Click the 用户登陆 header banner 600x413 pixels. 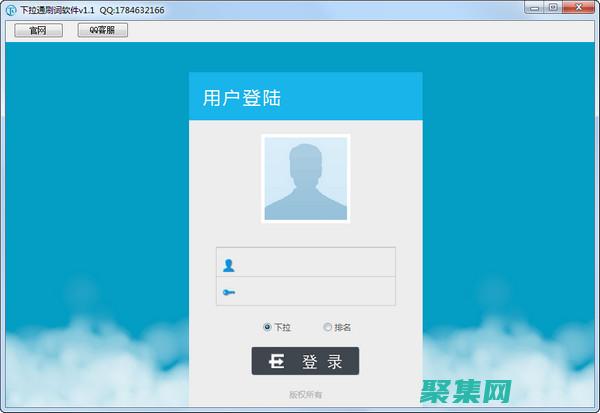(305, 98)
